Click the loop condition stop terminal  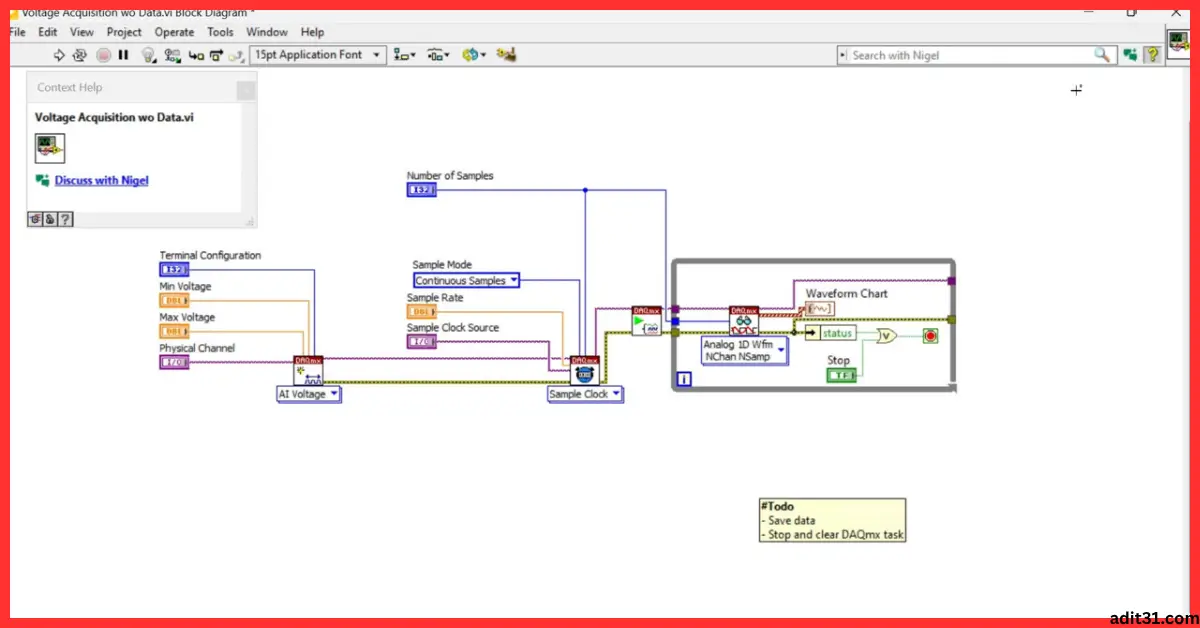click(930, 336)
